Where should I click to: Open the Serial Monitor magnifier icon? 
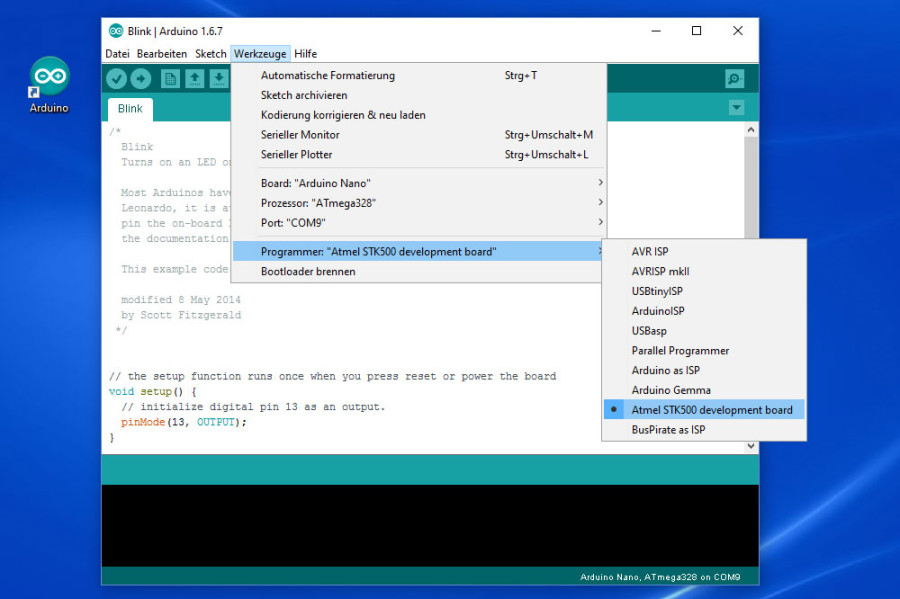coord(735,79)
